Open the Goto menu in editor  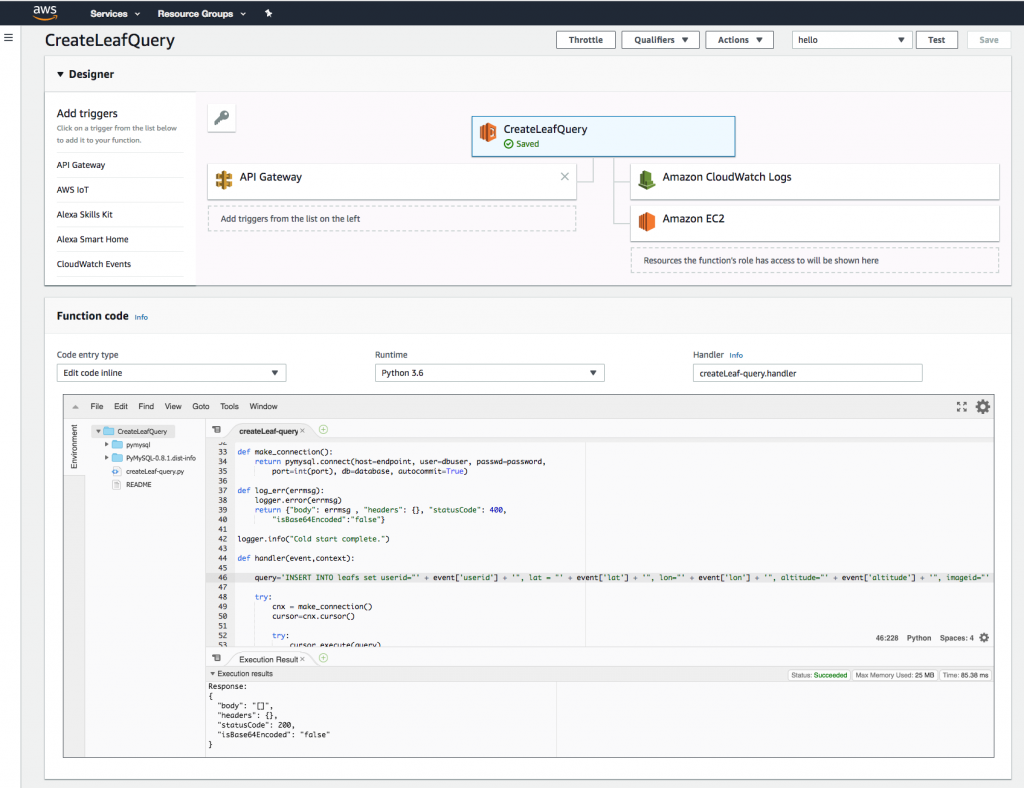coord(200,406)
